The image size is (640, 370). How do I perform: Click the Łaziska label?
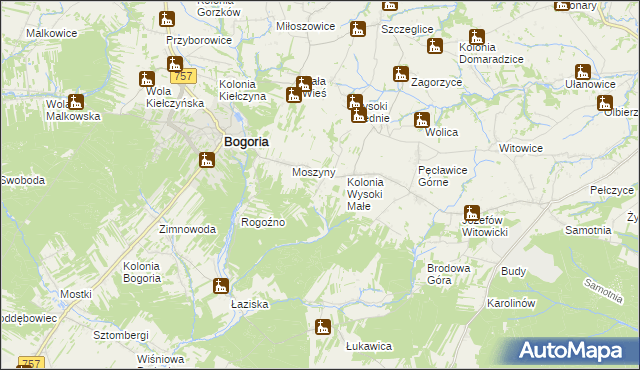pos(250,304)
